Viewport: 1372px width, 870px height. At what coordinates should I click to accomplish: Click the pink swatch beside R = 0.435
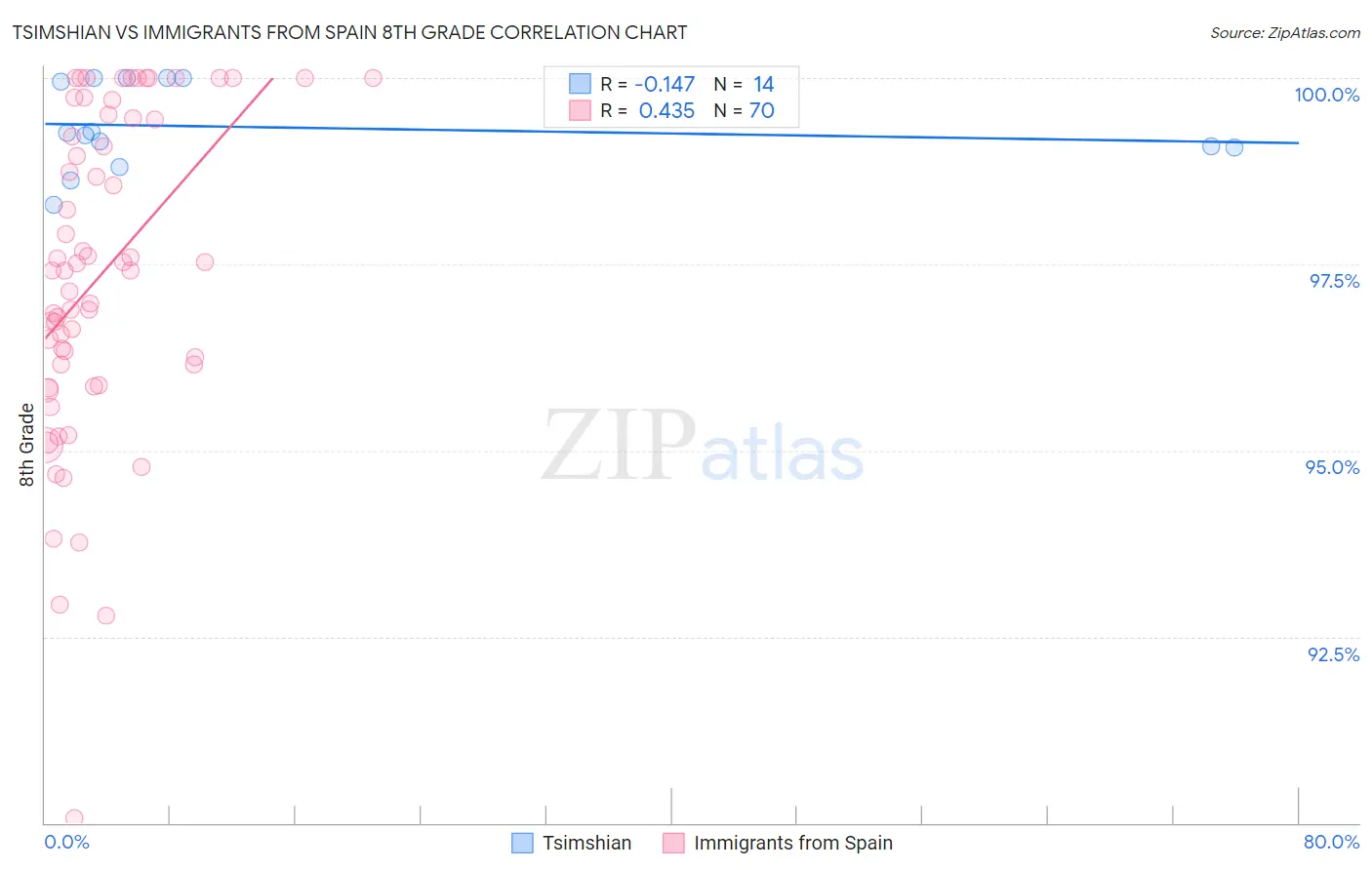(x=580, y=110)
